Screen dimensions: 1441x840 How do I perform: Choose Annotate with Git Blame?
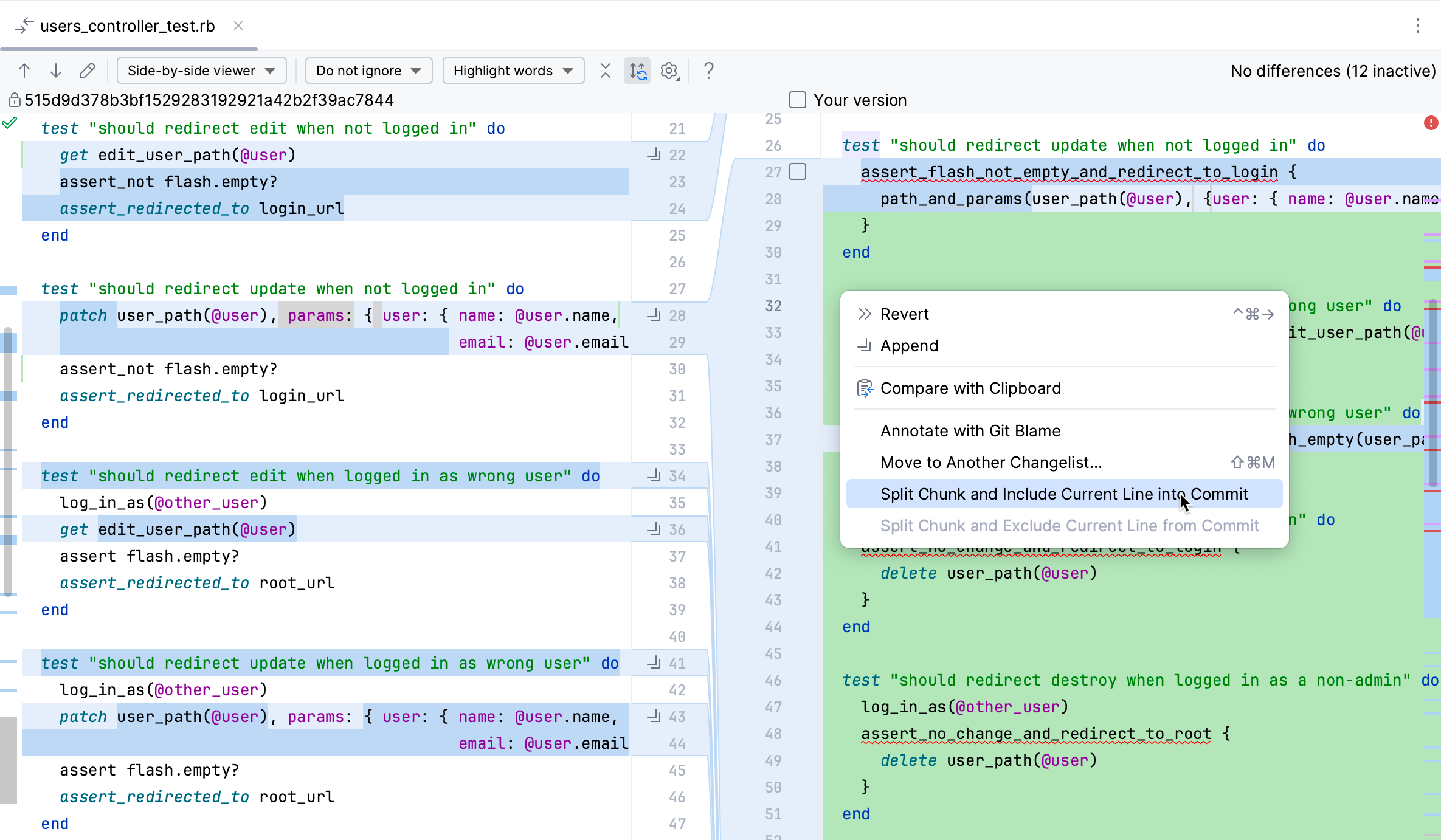[970, 430]
